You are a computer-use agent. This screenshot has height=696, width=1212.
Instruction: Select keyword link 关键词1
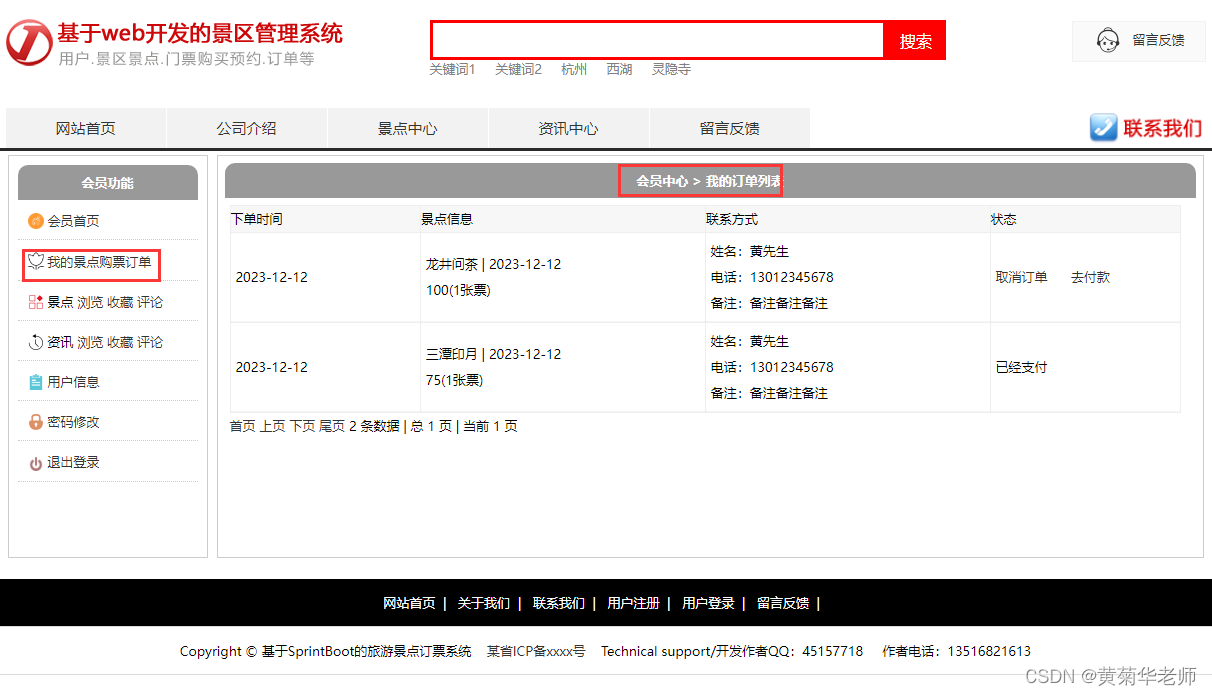(452, 69)
